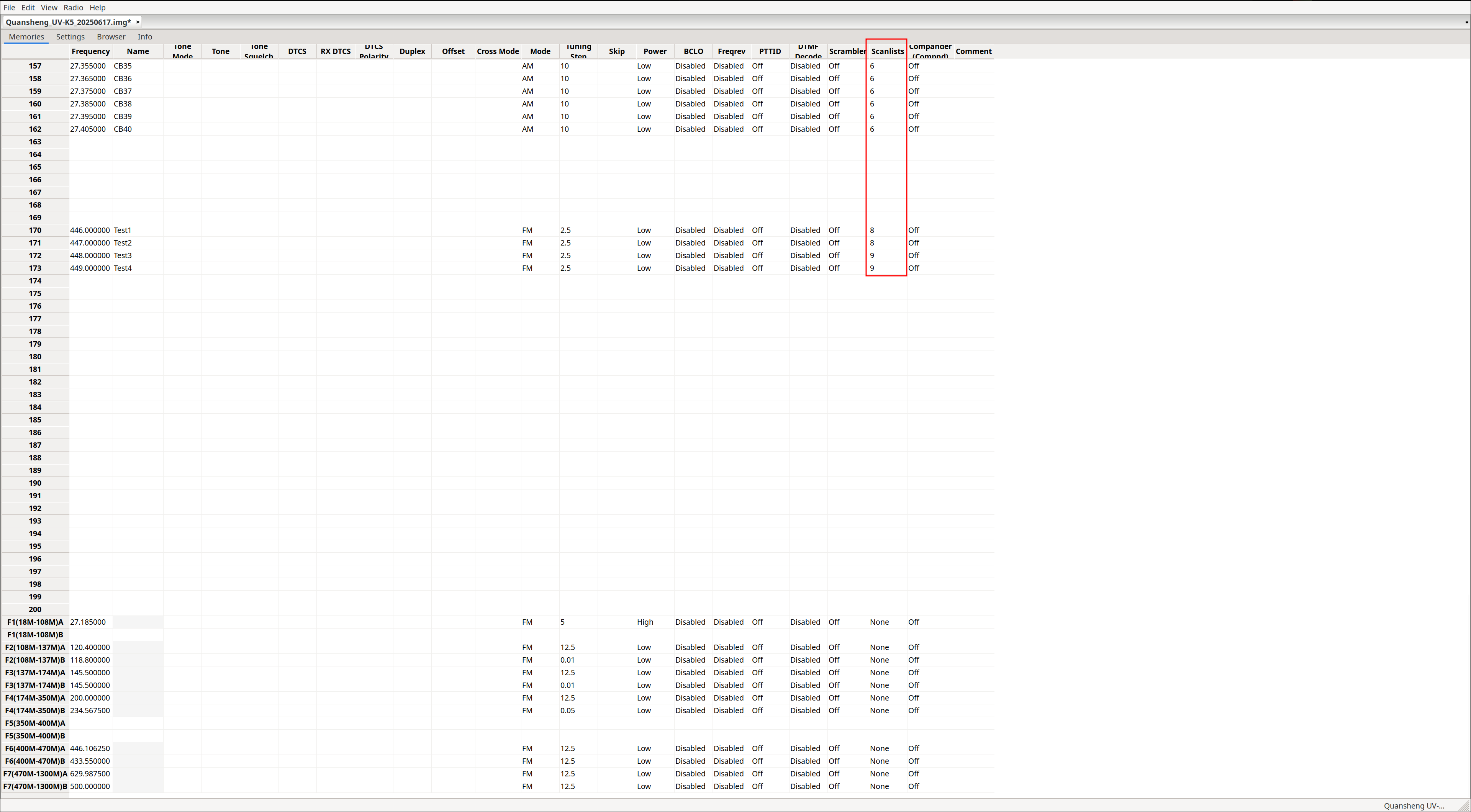Open the tab list dropdown arrow
The width and height of the screenshot is (1471, 812).
point(1466,23)
